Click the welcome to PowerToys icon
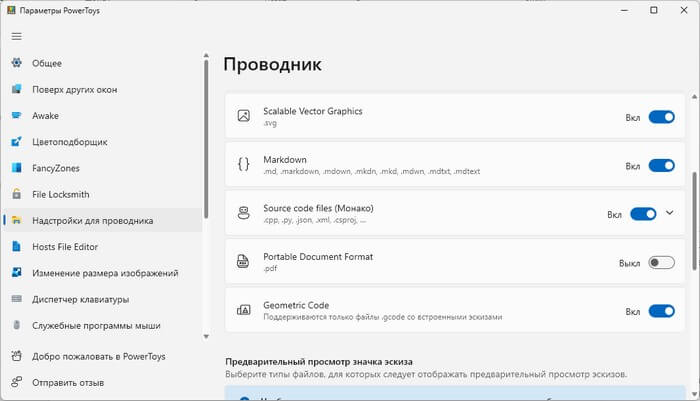 (17, 356)
